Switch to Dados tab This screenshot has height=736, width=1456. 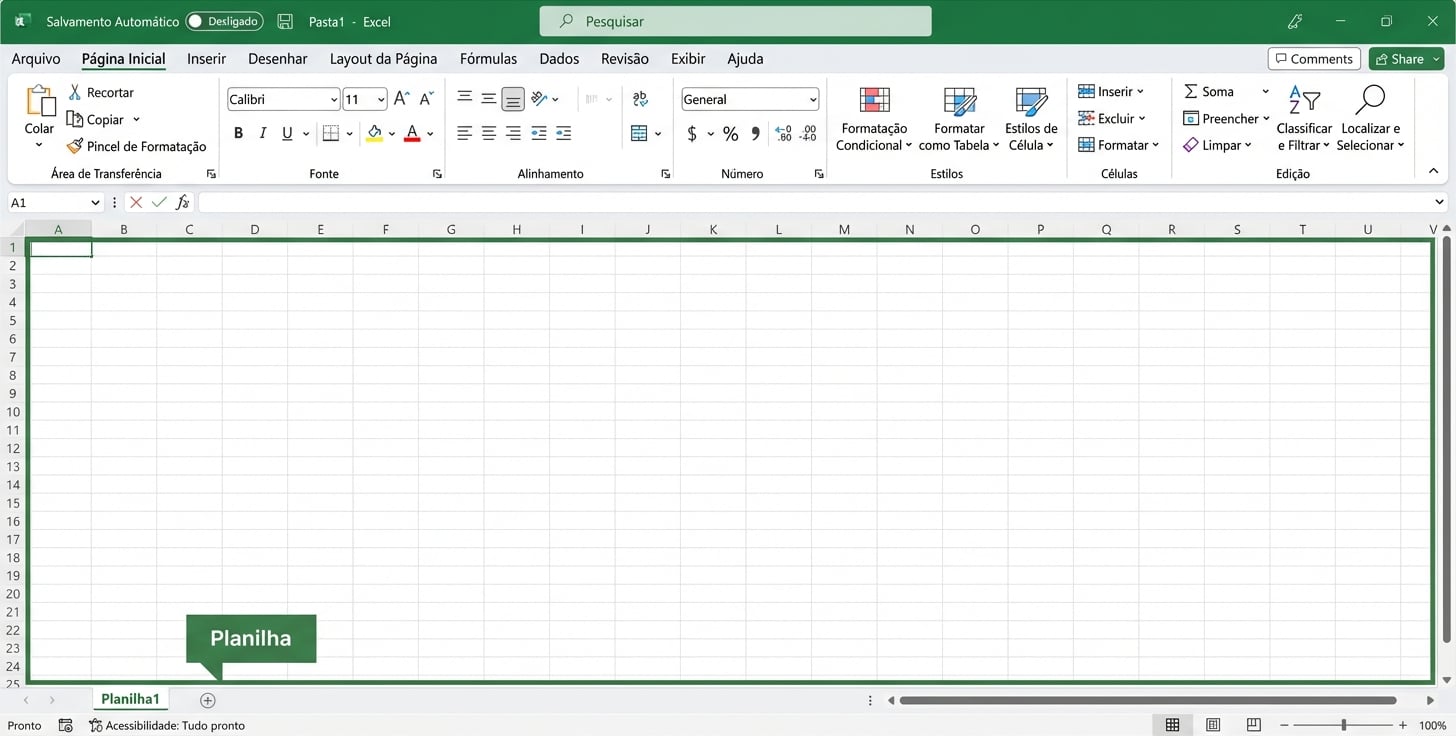click(559, 59)
